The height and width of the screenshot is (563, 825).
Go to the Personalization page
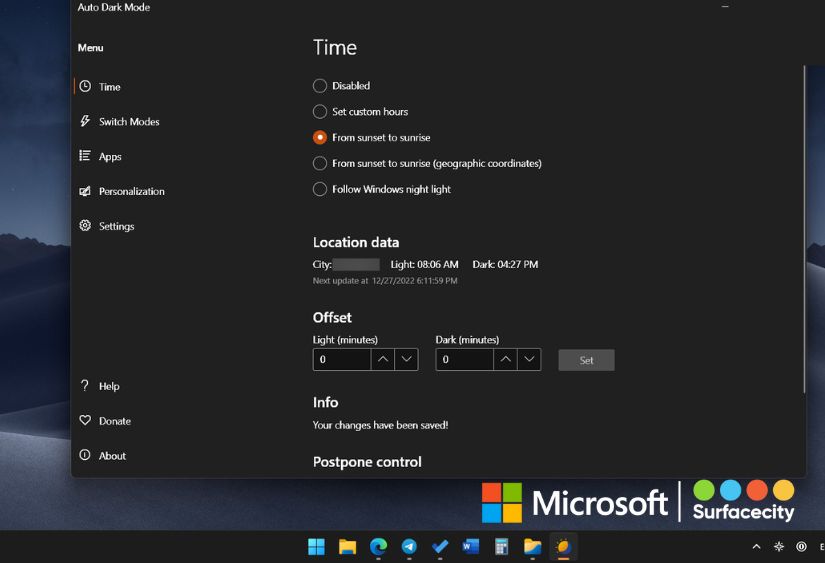pyautogui.click(x=131, y=192)
